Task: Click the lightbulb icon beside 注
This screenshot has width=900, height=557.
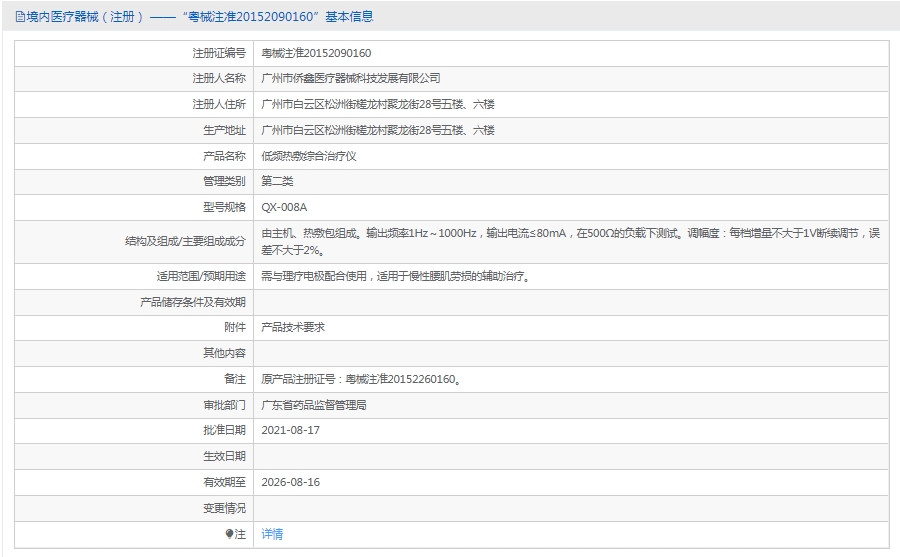Action: click(230, 534)
